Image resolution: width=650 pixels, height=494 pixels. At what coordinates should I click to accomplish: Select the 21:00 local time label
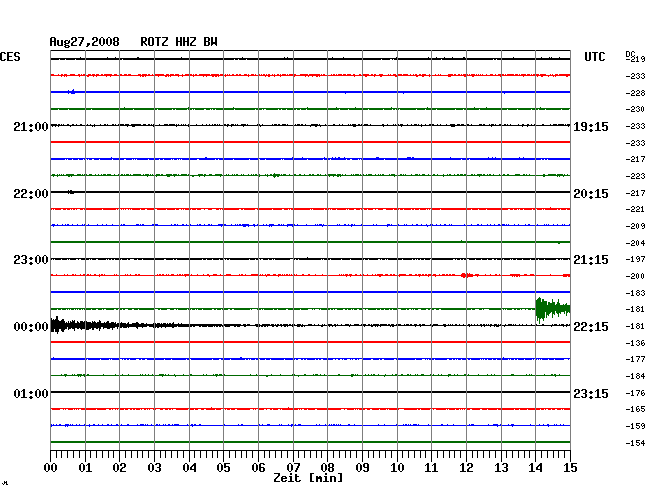[x=31, y=127]
